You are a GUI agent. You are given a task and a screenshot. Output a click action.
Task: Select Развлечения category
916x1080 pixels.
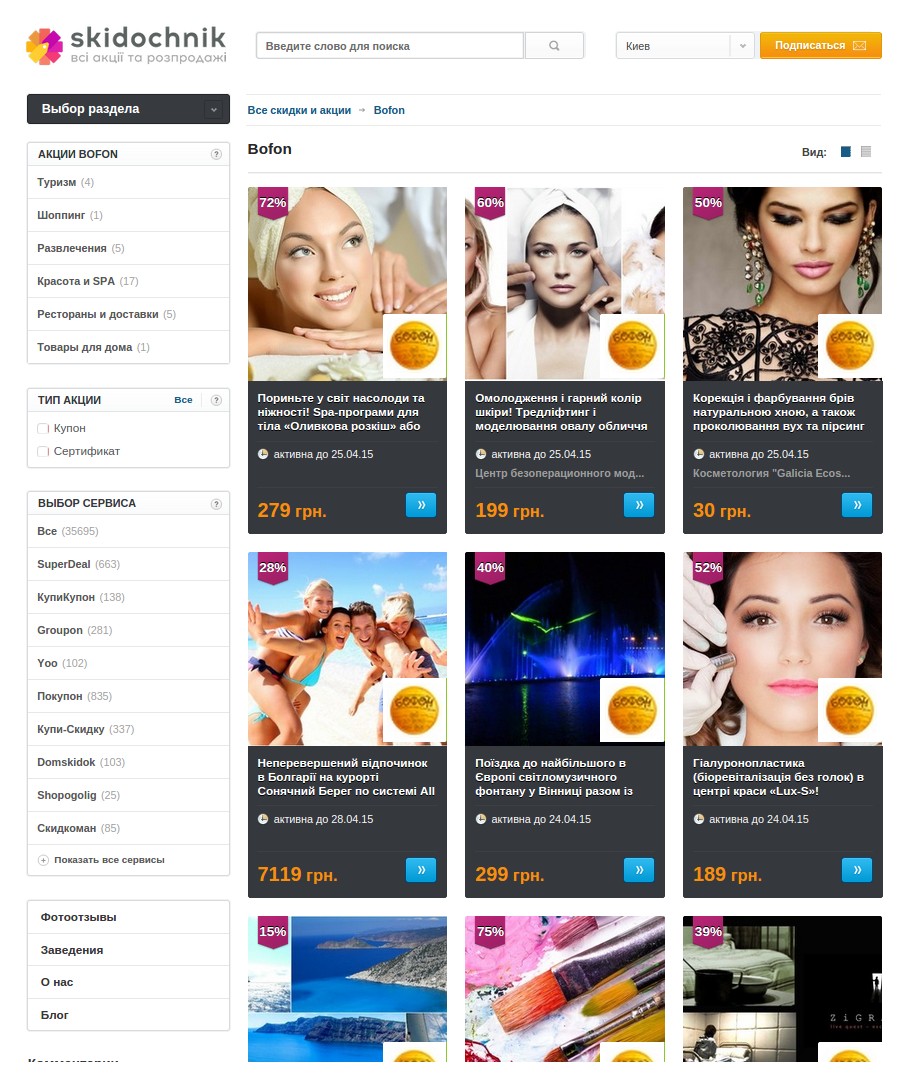click(128, 249)
